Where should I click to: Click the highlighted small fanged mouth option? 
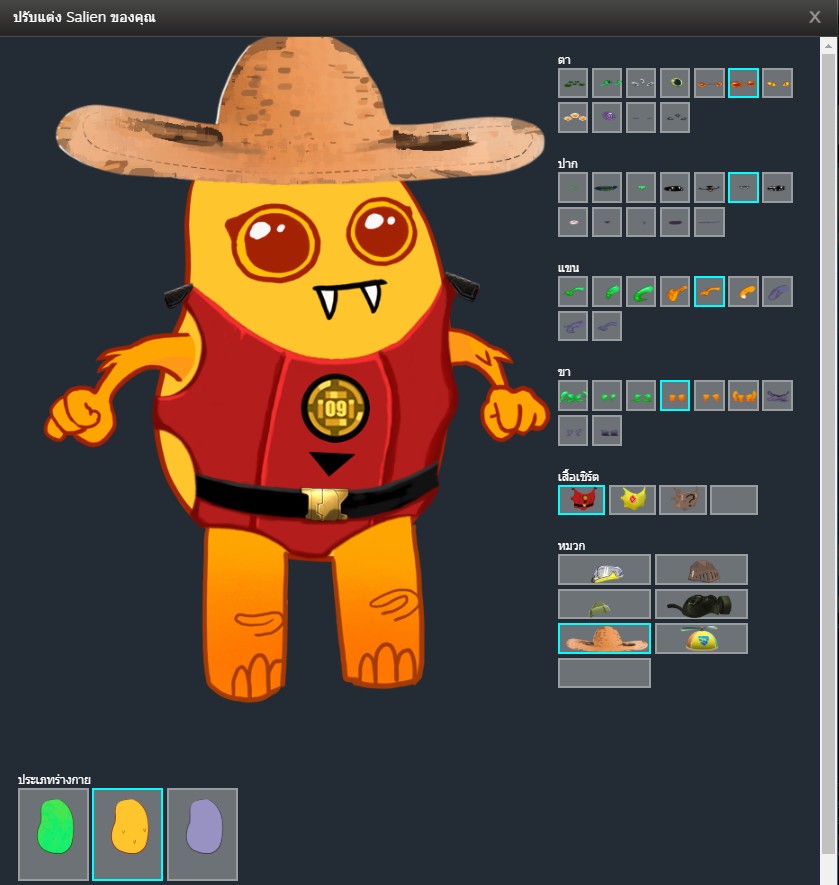click(743, 188)
